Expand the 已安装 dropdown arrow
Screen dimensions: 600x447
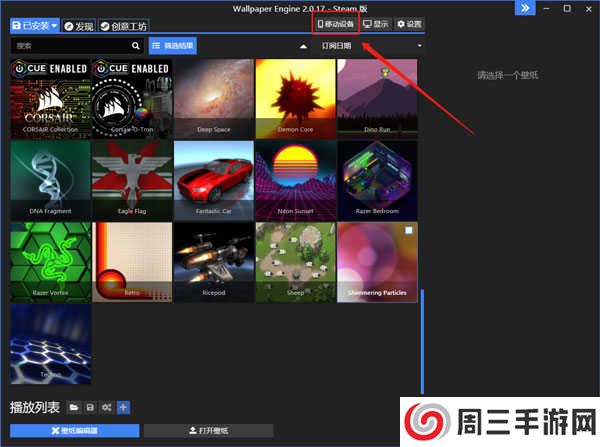pos(53,24)
